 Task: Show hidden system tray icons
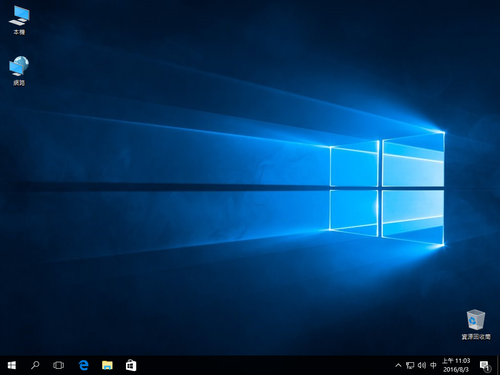click(398, 365)
